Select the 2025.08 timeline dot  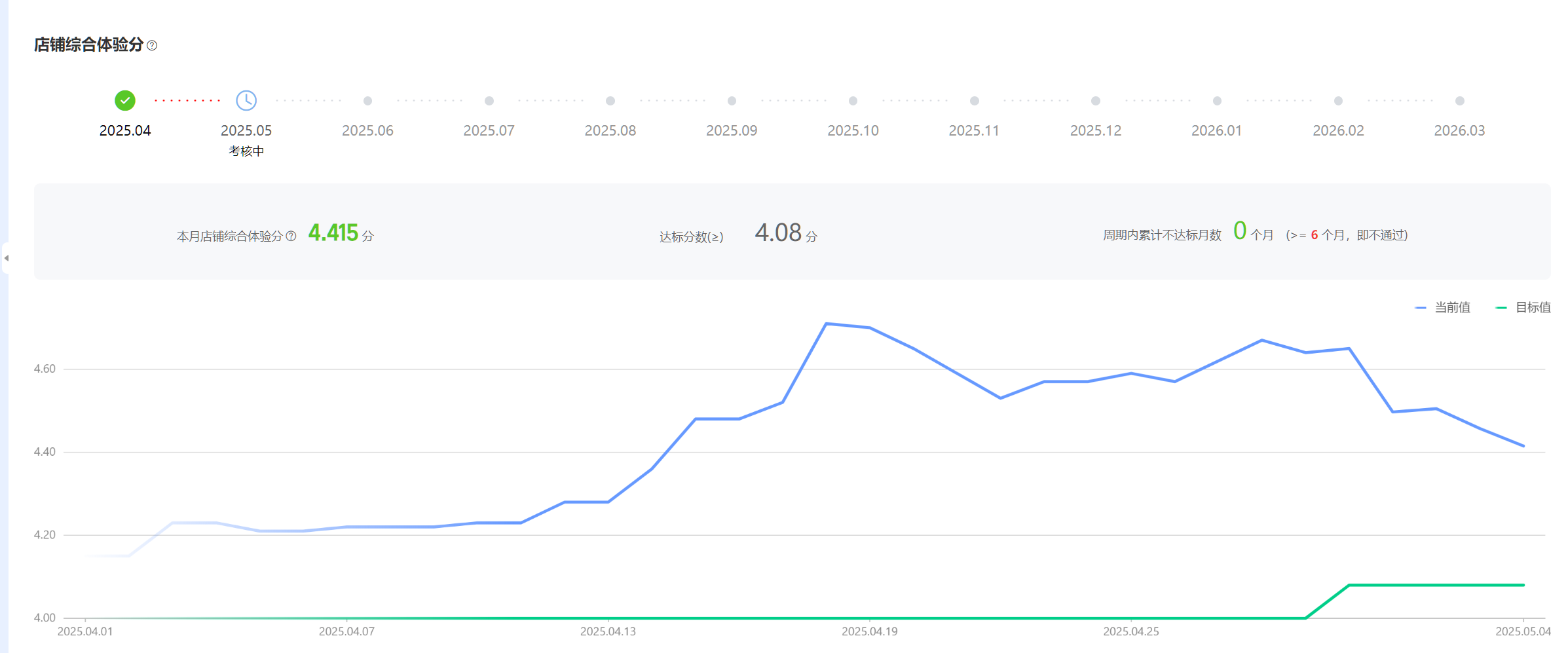pyautogui.click(x=610, y=101)
